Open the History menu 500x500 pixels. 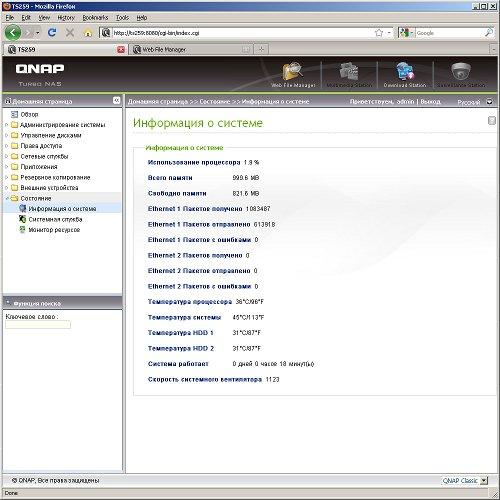(x=66, y=18)
